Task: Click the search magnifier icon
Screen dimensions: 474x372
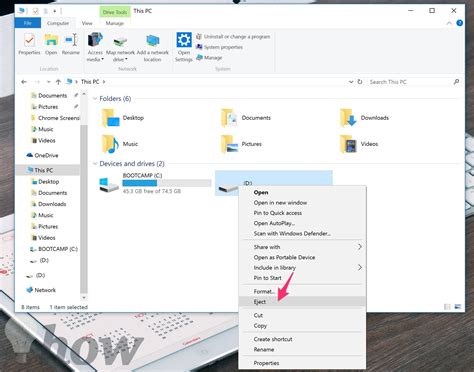Action: pos(456,82)
